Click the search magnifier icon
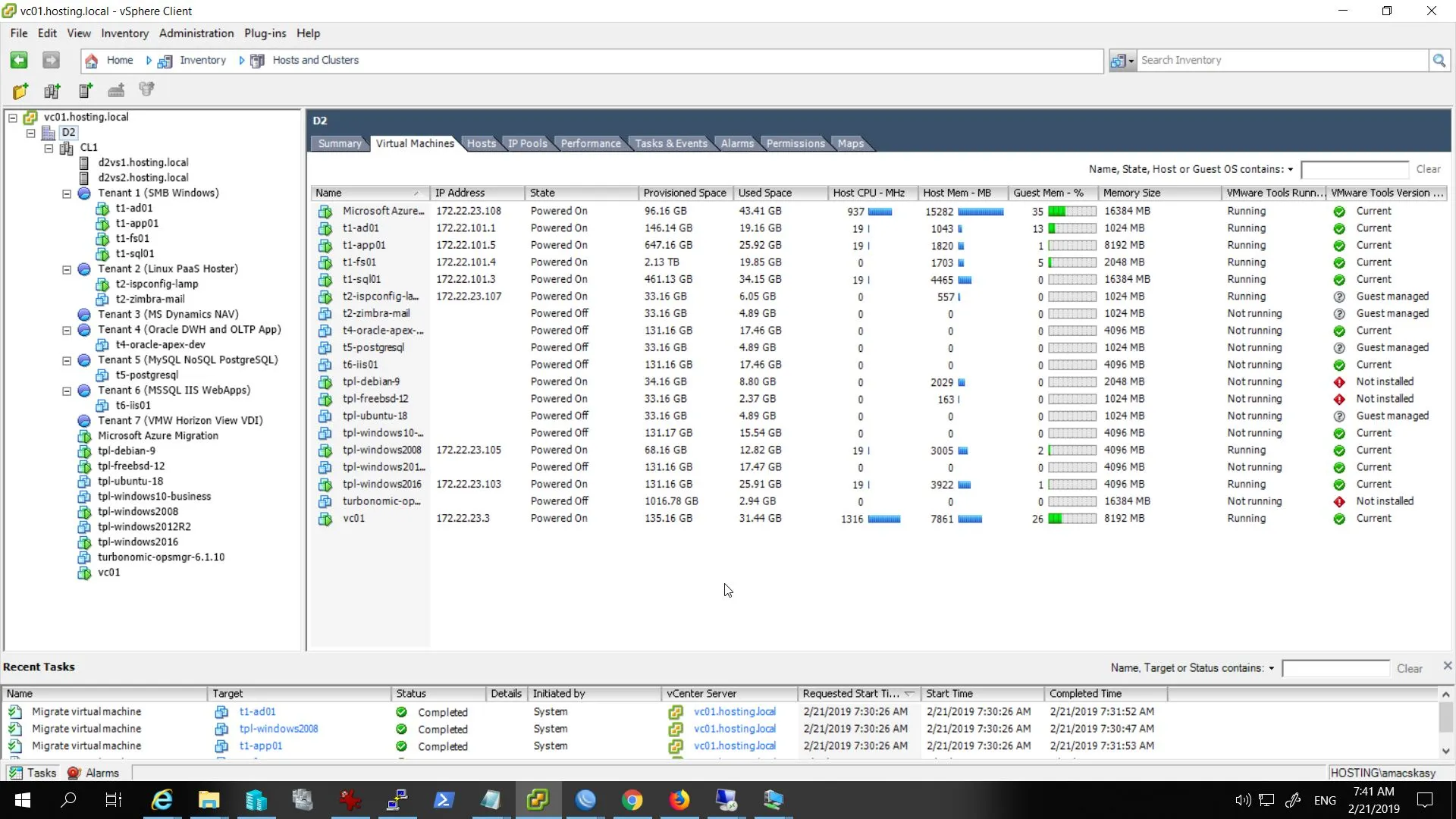This screenshot has width=1456, height=819. [1439, 61]
